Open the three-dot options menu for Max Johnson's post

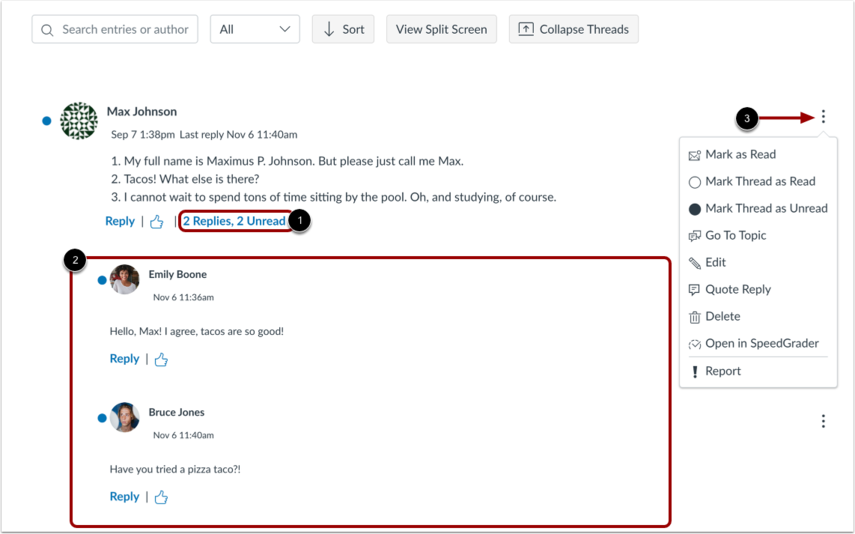[823, 117]
